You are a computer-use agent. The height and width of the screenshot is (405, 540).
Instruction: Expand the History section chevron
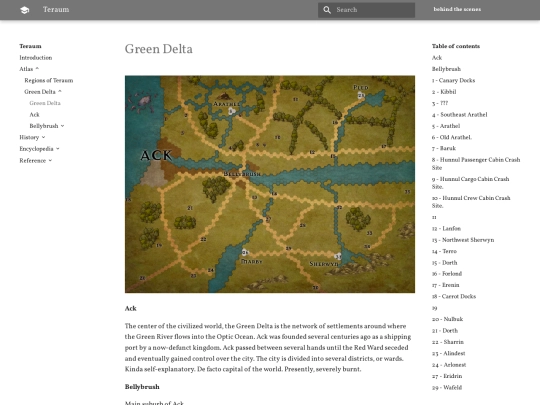43,137
